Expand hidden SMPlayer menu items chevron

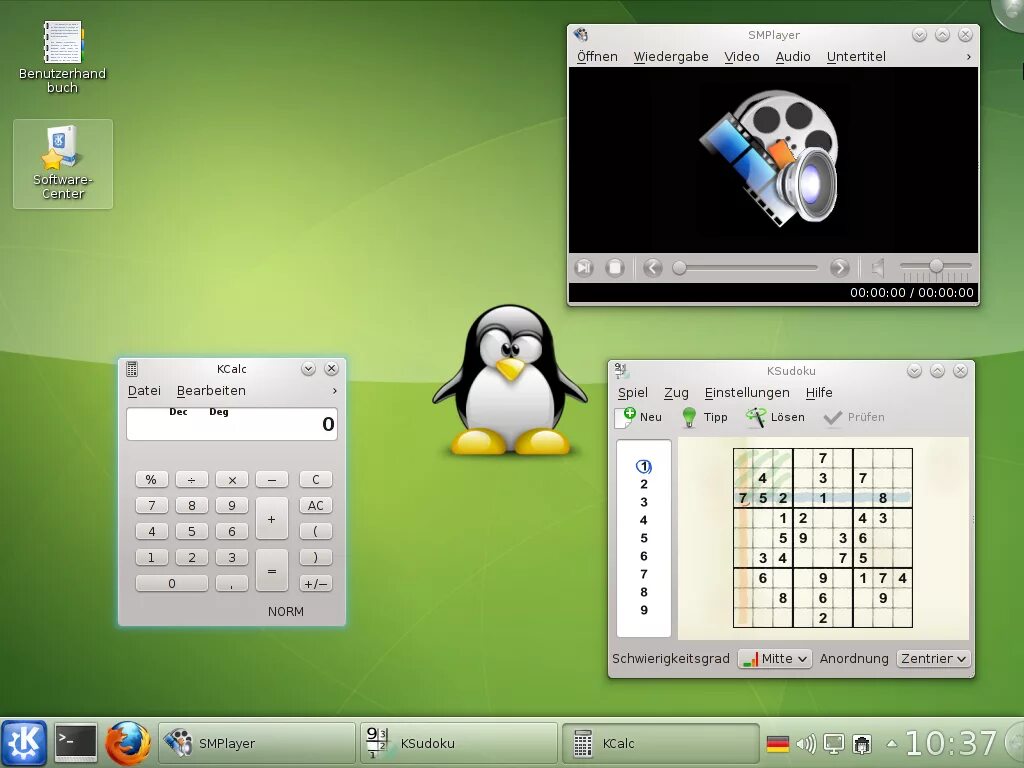(968, 57)
